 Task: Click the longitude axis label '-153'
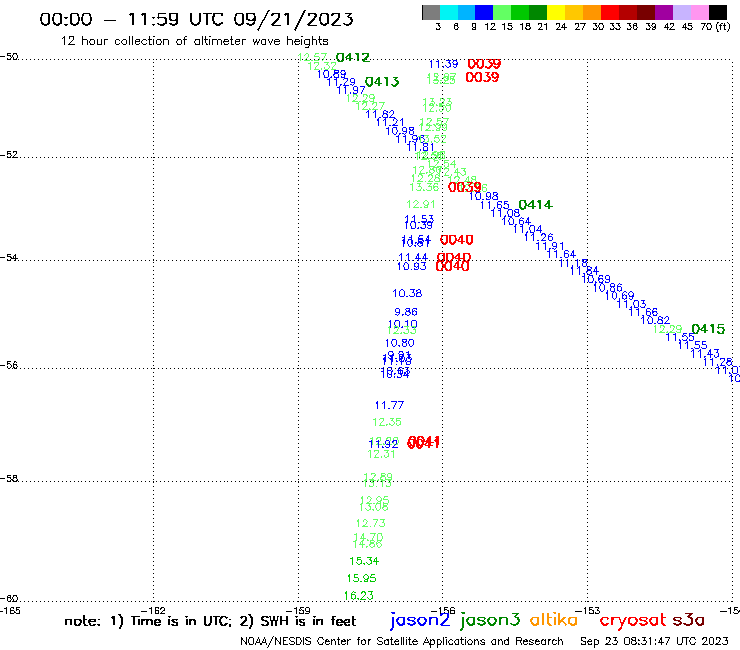[x=588, y=610]
